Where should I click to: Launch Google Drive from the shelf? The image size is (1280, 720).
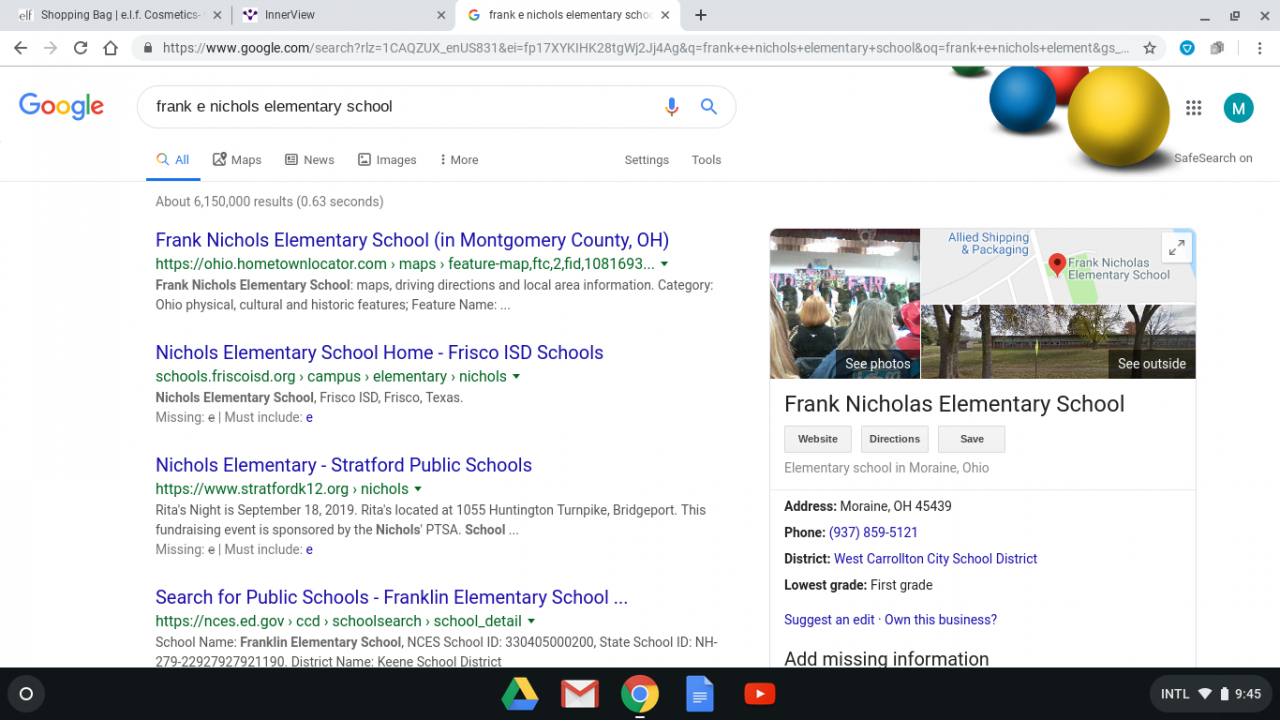click(x=520, y=694)
